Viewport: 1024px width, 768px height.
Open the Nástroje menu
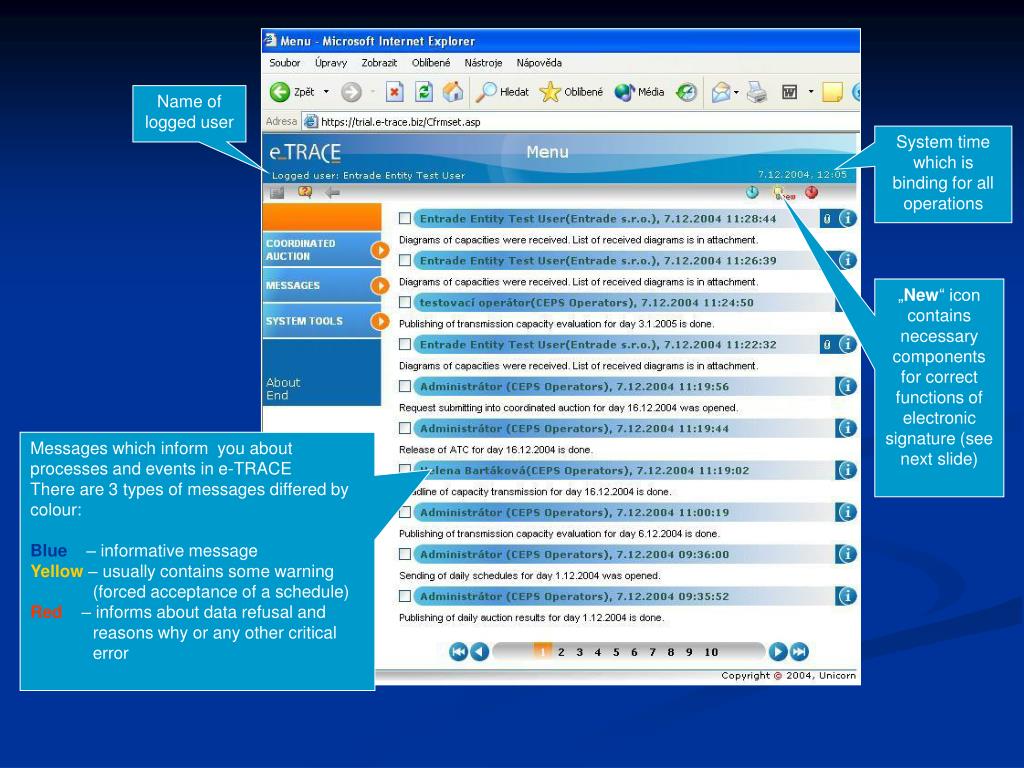[483, 63]
